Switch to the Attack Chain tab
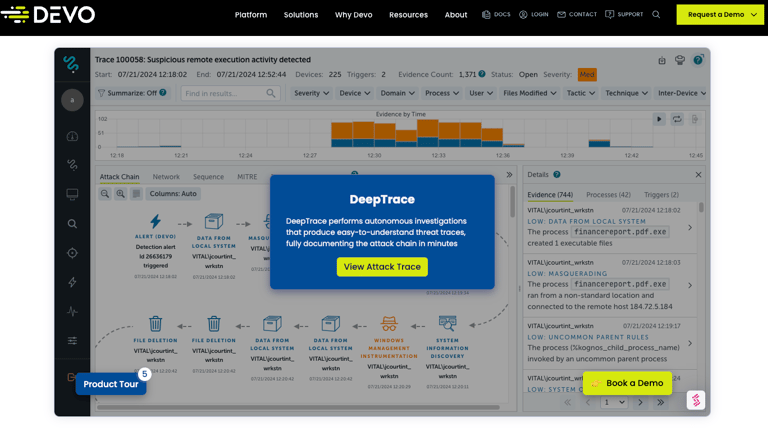Screen dimensions: 768x431 click(120, 177)
